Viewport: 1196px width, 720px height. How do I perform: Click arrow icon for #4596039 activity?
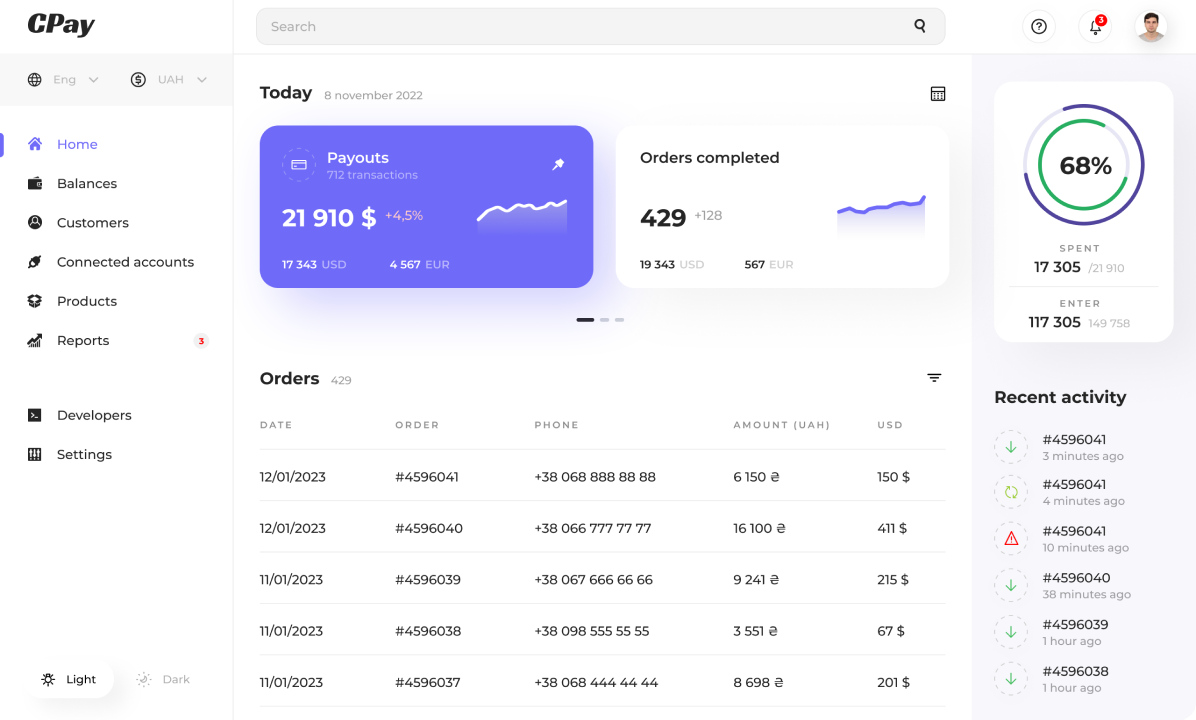tap(1011, 632)
